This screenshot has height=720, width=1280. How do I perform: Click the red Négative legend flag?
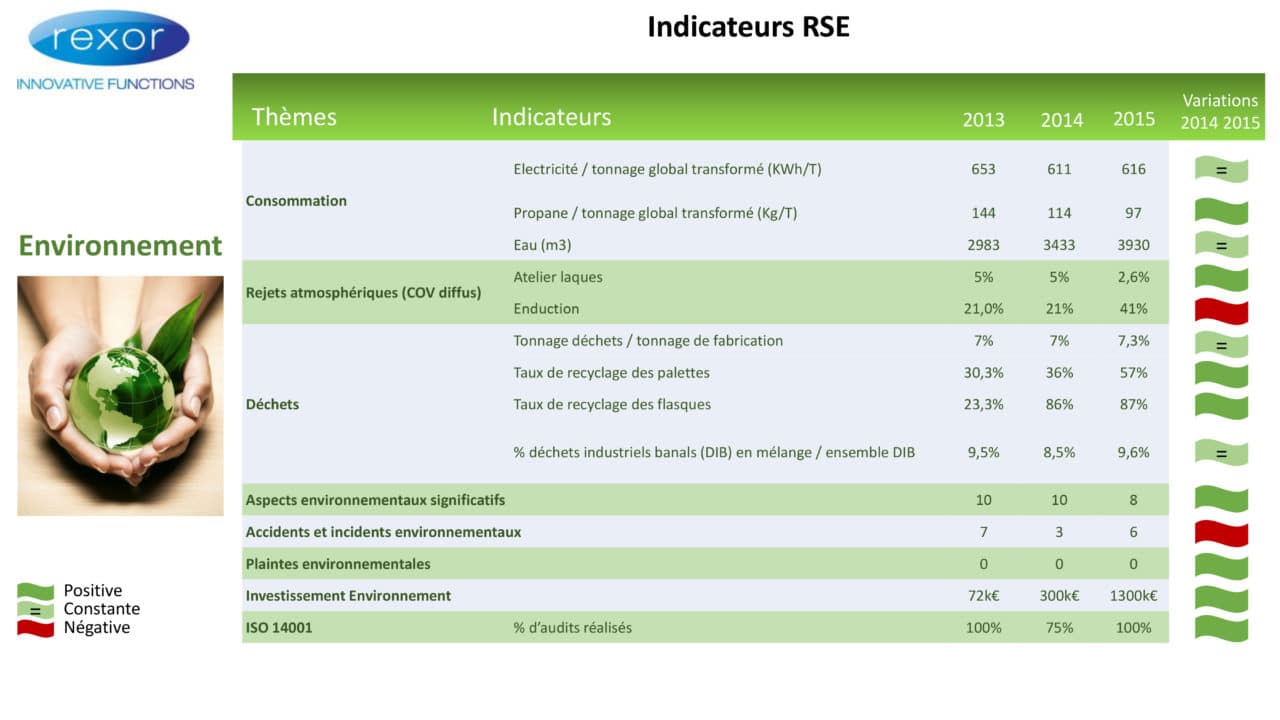coord(35,628)
